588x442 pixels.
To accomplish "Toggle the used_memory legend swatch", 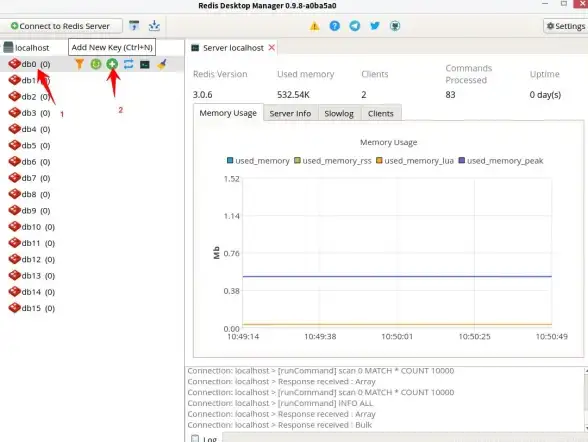I will (230, 160).
